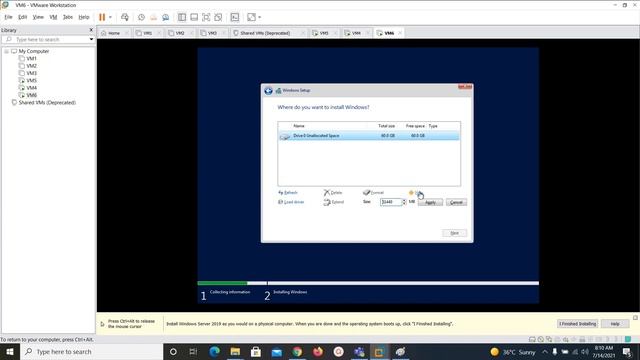Select VM6 in the Library tree
The image size is (640, 360).
coord(31,95)
